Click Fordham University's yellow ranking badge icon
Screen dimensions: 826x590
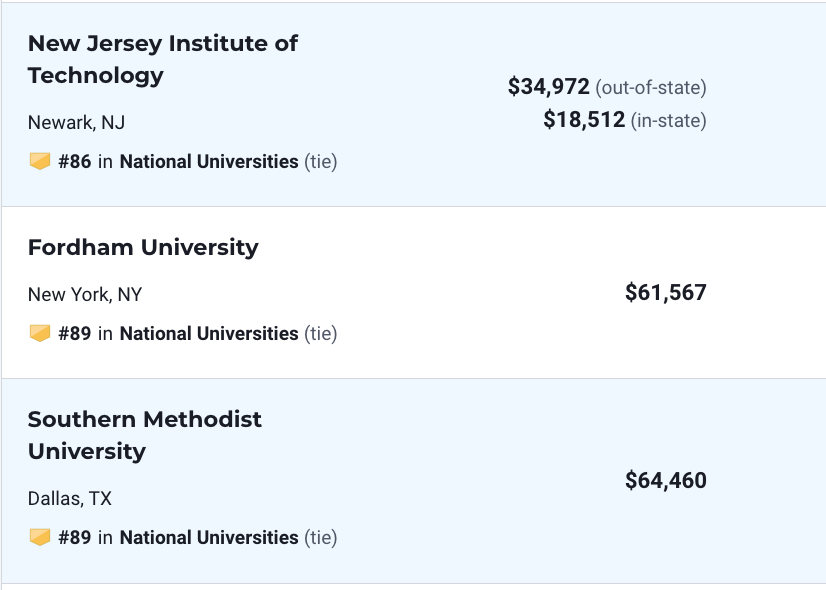[x=39, y=333]
